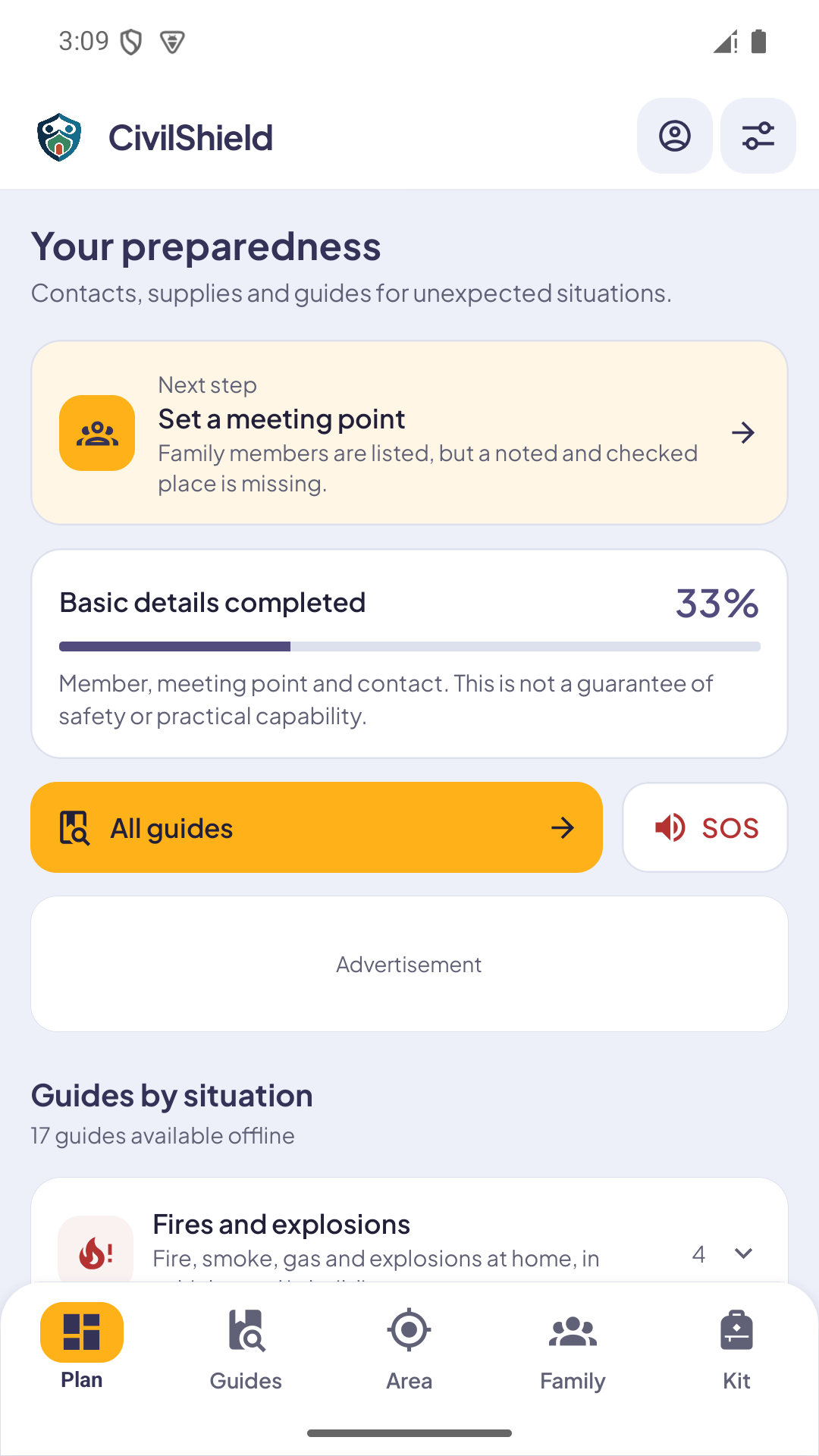Screen dimensions: 819x1456
Task: Tap the SOS speaker icon
Action: point(670,827)
